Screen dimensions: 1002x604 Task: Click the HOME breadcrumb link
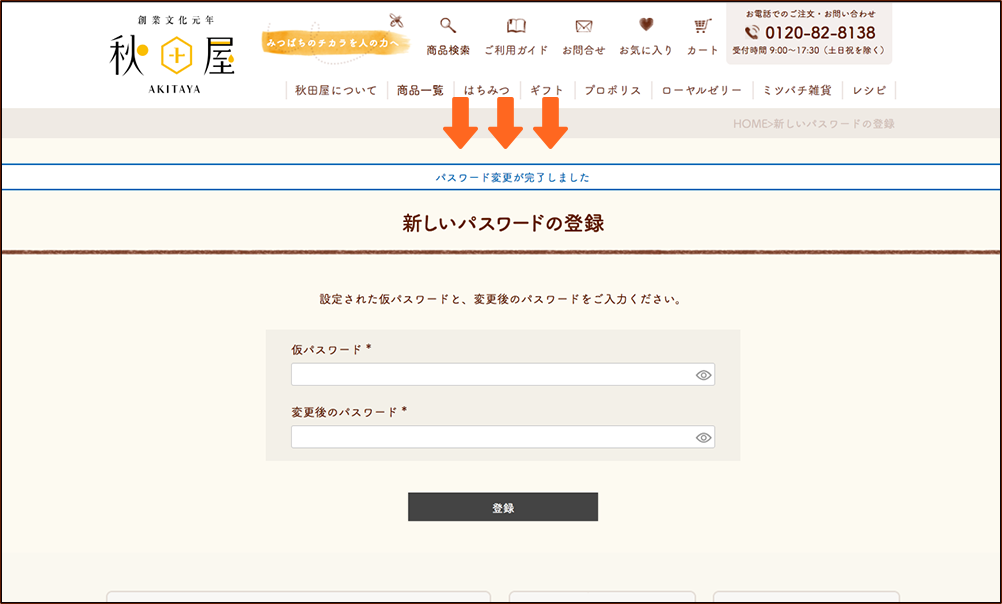tap(749, 124)
